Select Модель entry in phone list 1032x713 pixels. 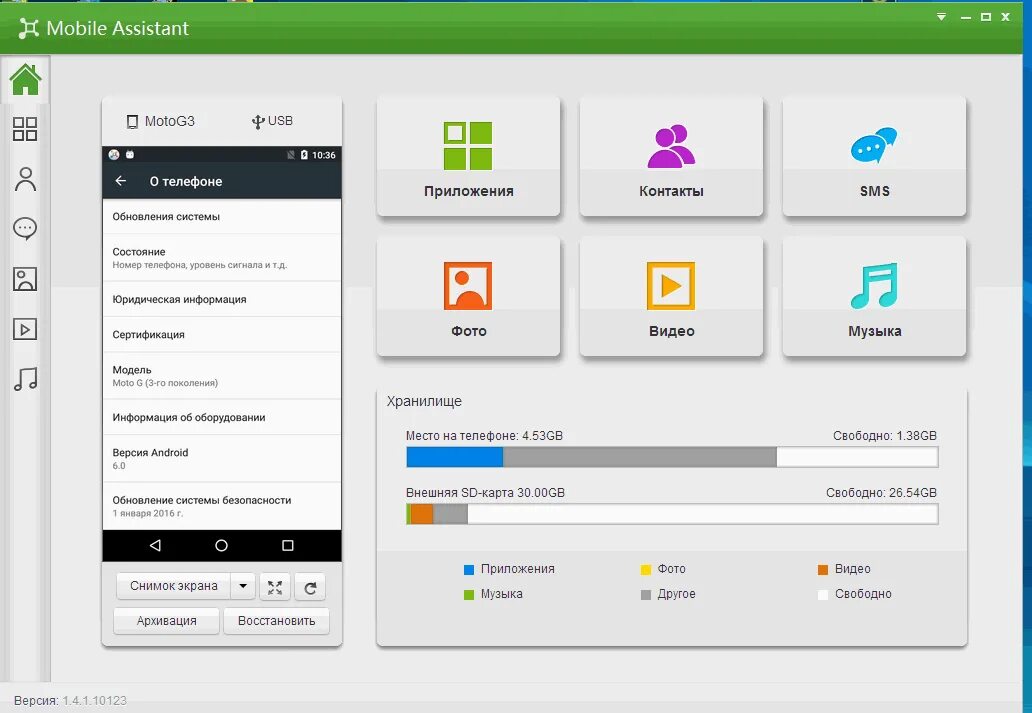(222, 376)
